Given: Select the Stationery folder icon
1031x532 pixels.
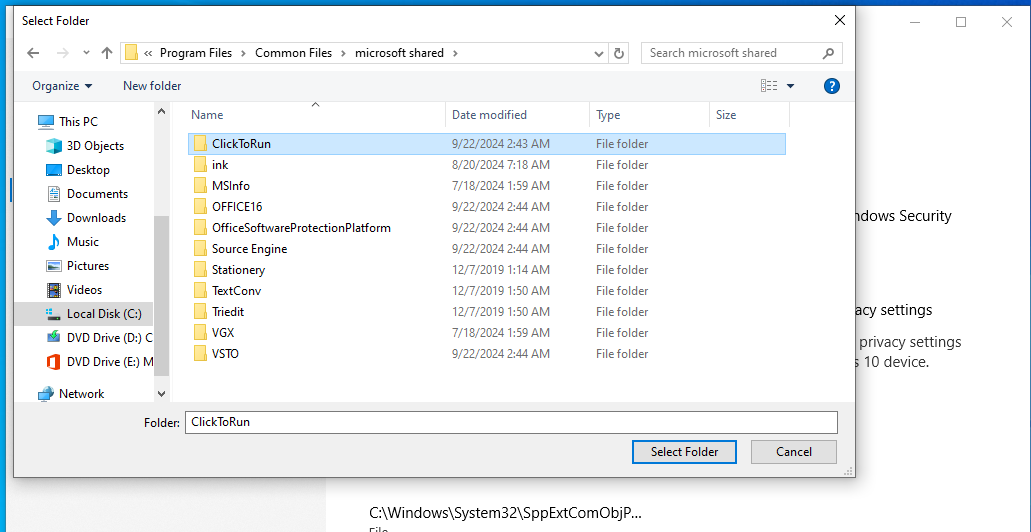Looking at the screenshot, I should [201, 270].
